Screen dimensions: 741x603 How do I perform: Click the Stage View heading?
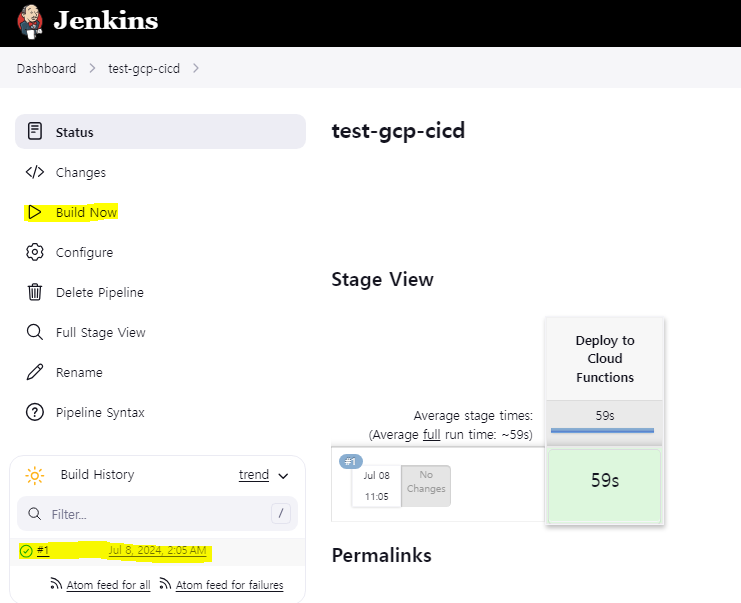pyautogui.click(x=382, y=279)
